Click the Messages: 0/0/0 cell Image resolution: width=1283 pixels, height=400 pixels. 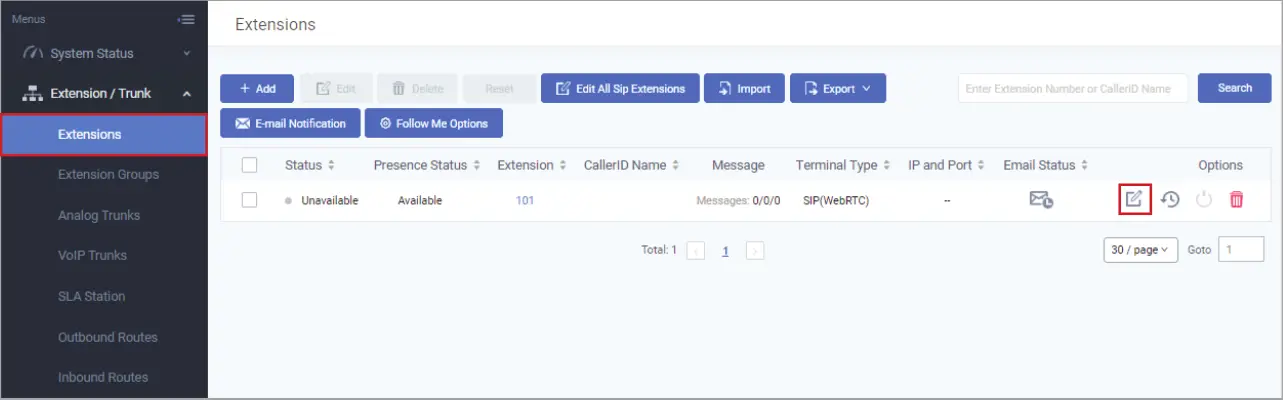click(x=738, y=200)
